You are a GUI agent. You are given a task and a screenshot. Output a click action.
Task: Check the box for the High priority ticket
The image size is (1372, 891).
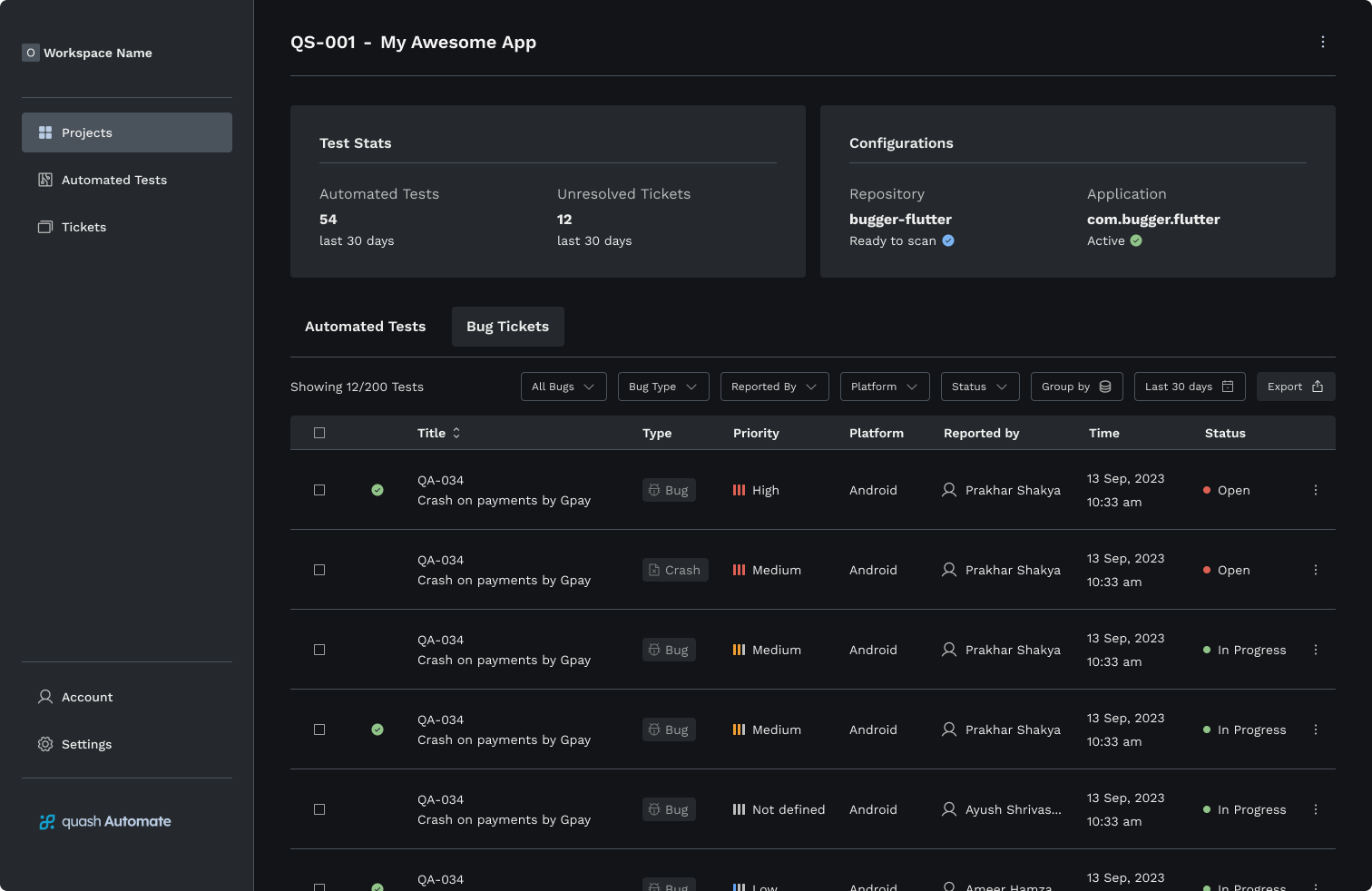[x=319, y=490]
